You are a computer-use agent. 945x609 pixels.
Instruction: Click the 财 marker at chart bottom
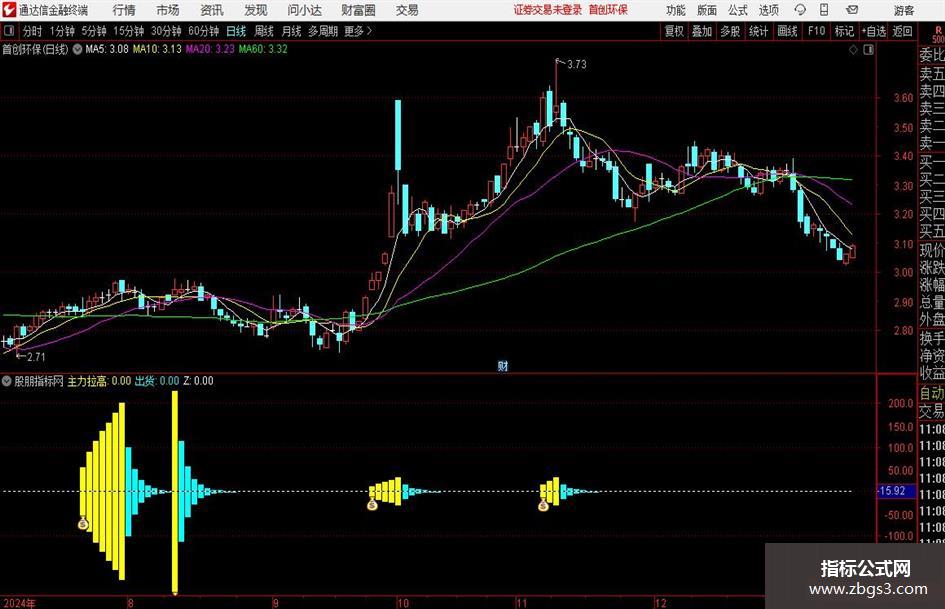[503, 365]
